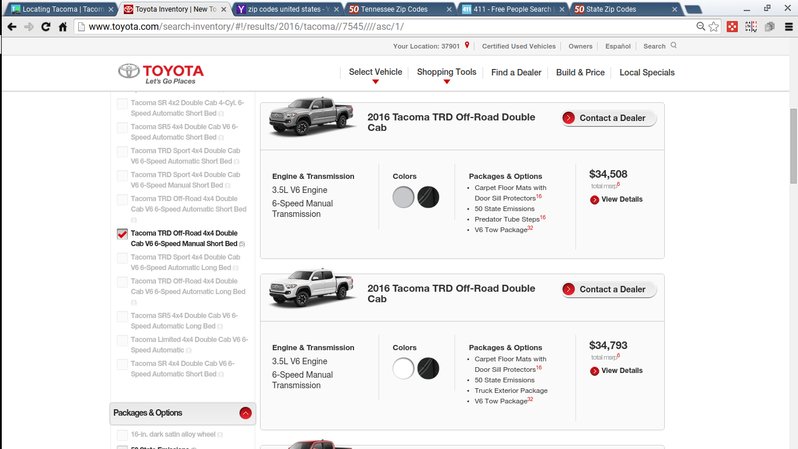The width and height of the screenshot is (798, 449).
Task: Check TRD Sport 4x4 Manual Short Bed
Action: tap(122, 176)
